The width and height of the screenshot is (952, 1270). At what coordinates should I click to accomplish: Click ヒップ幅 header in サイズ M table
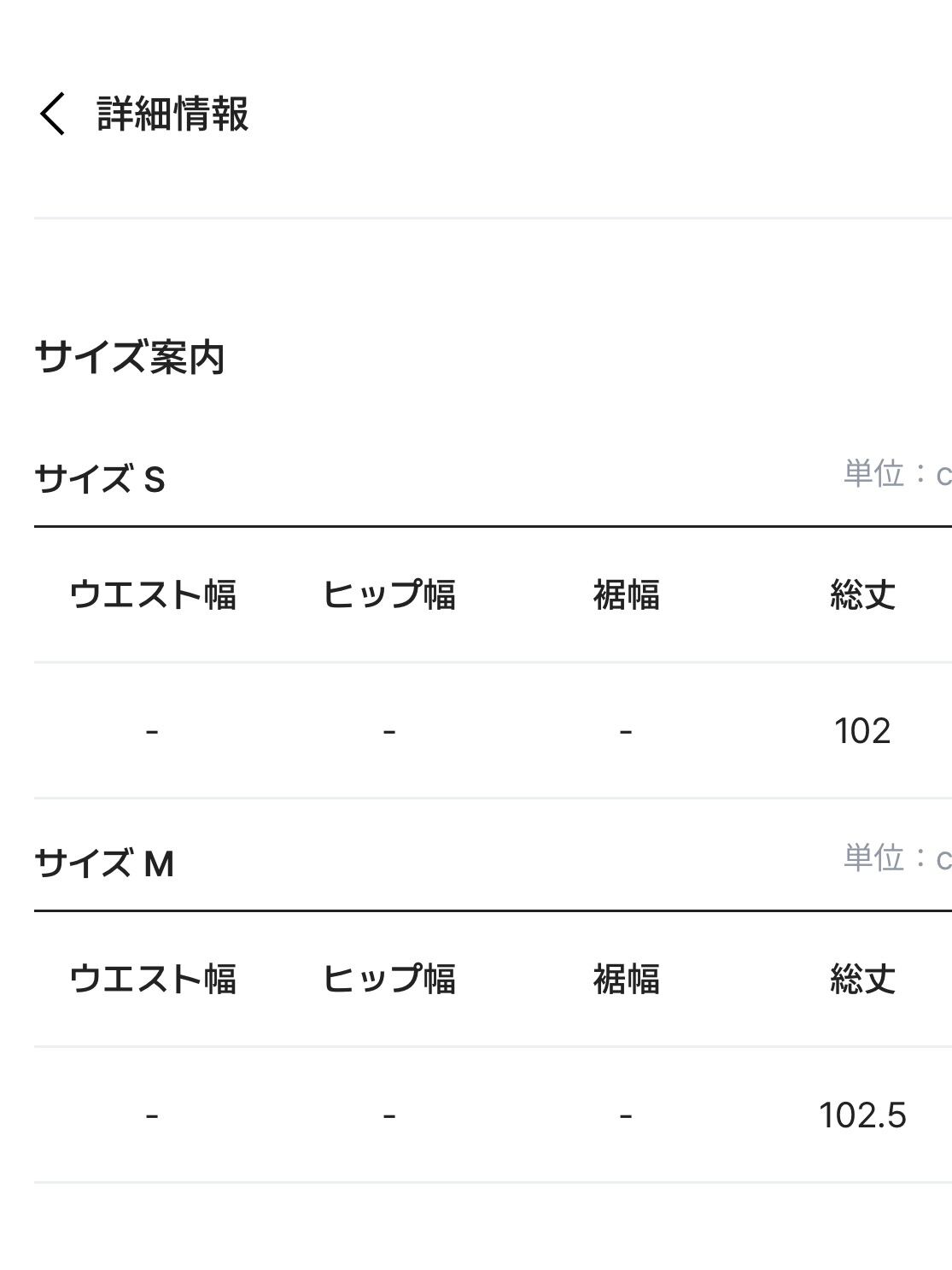click(x=389, y=979)
